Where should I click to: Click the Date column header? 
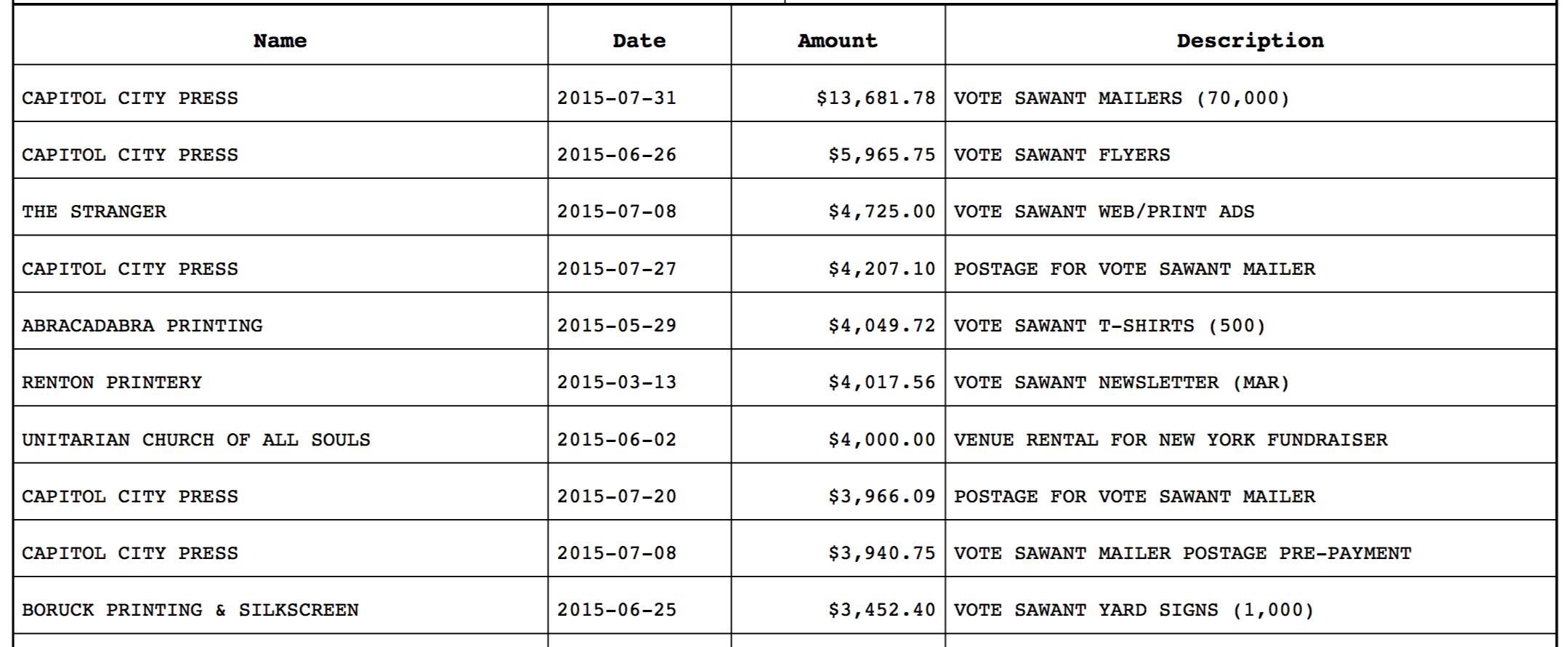pyautogui.click(x=639, y=41)
